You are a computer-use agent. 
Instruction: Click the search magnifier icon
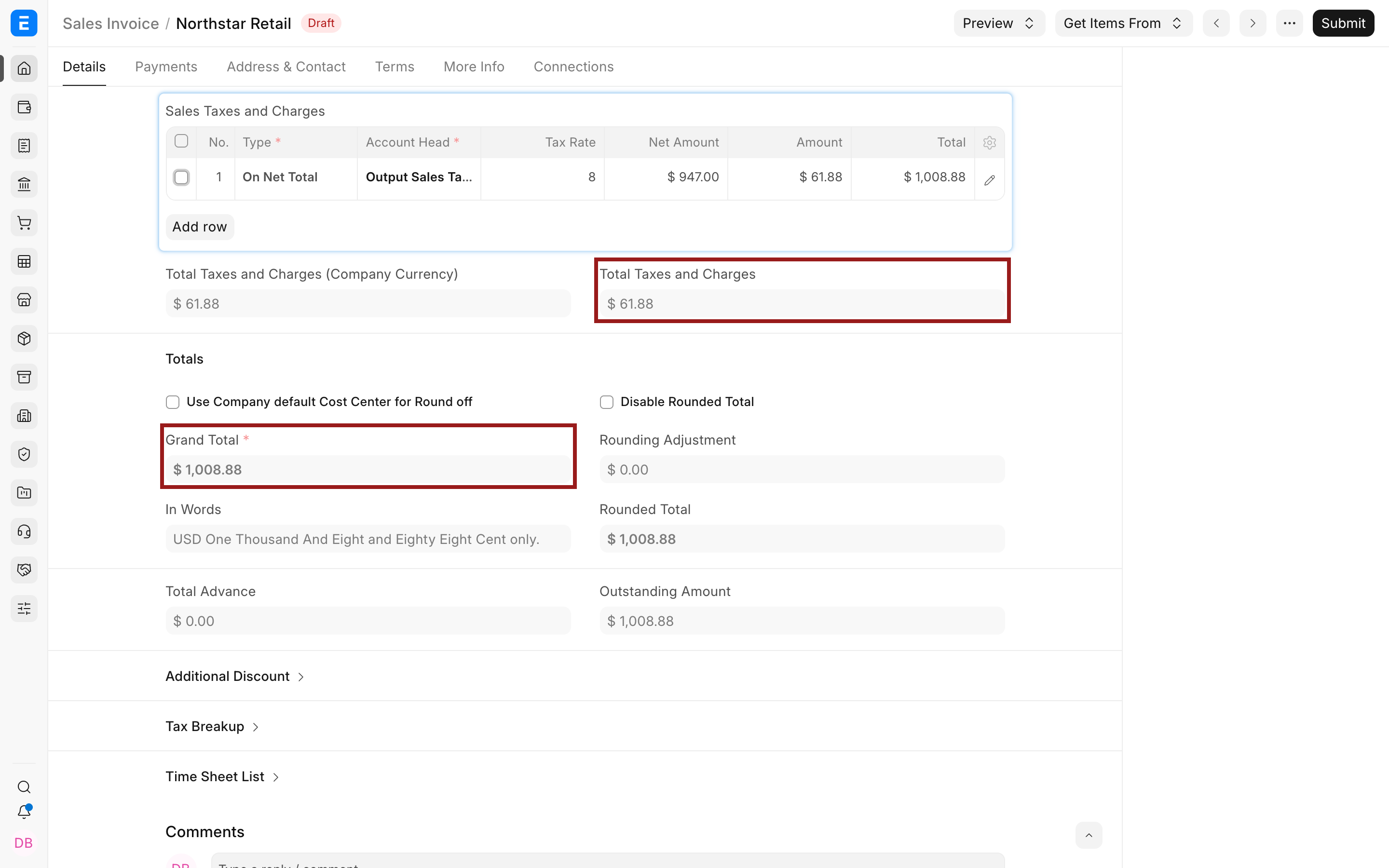[x=24, y=787]
